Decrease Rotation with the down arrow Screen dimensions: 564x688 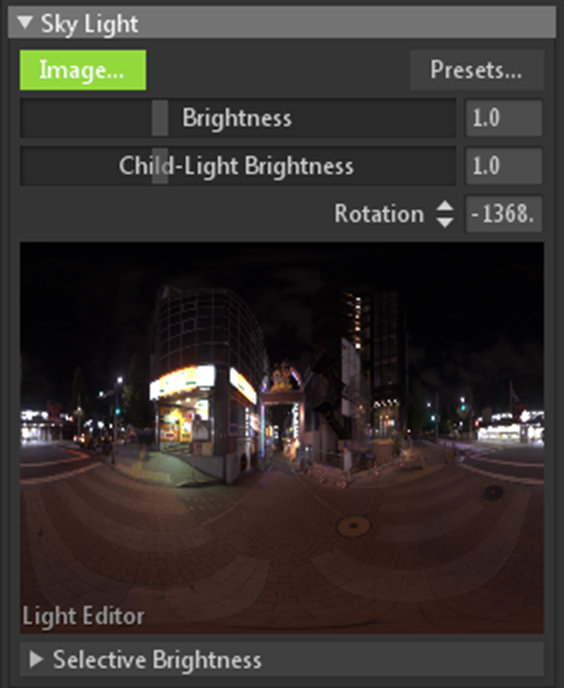(x=445, y=222)
